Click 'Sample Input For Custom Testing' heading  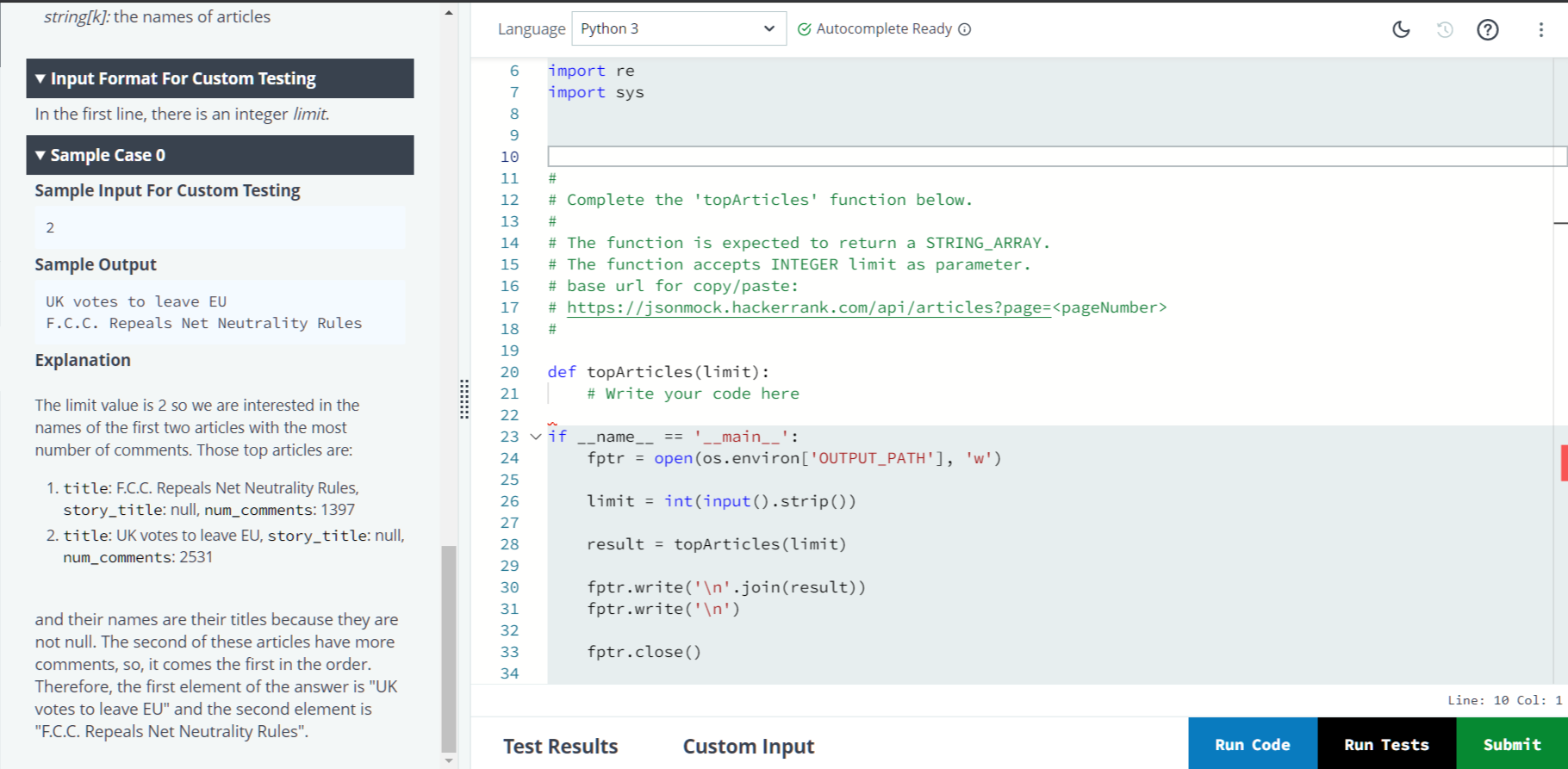pyautogui.click(x=167, y=190)
